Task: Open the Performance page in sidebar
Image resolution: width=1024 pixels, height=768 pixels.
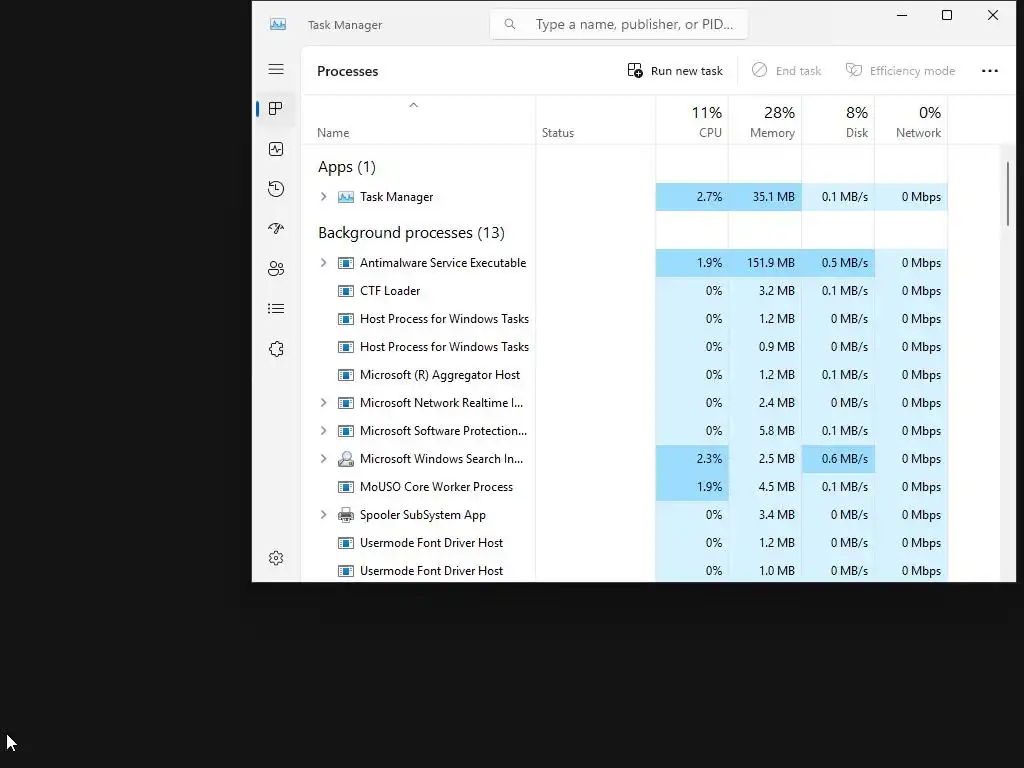Action: [276, 149]
